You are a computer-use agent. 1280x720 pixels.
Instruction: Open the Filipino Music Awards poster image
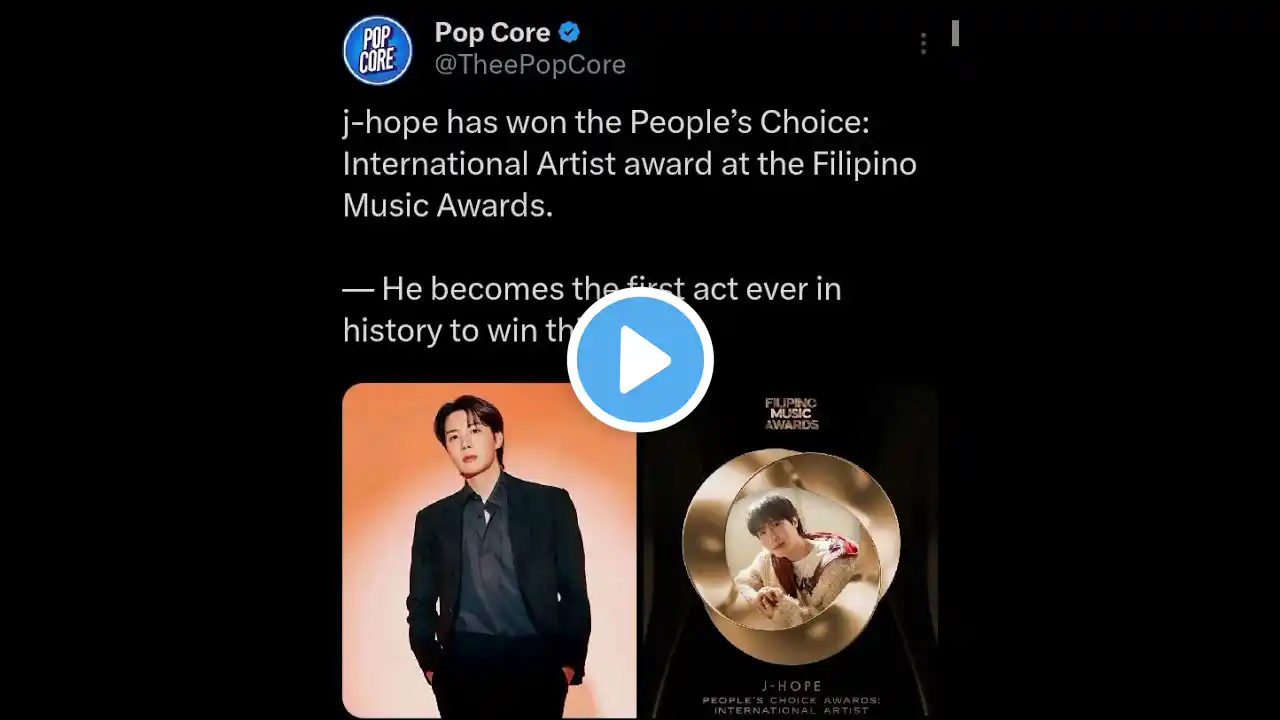[x=789, y=550]
